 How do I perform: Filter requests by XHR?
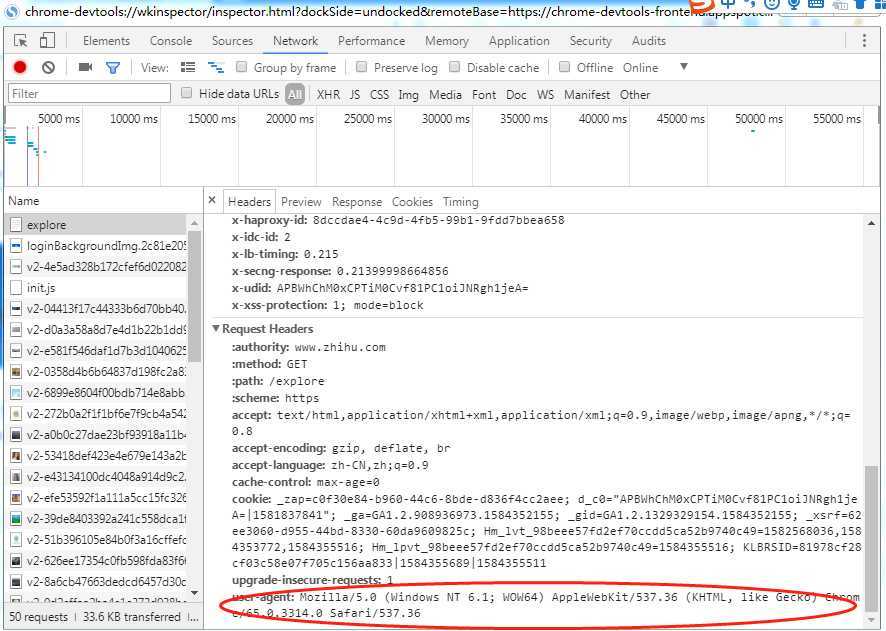click(328, 94)
